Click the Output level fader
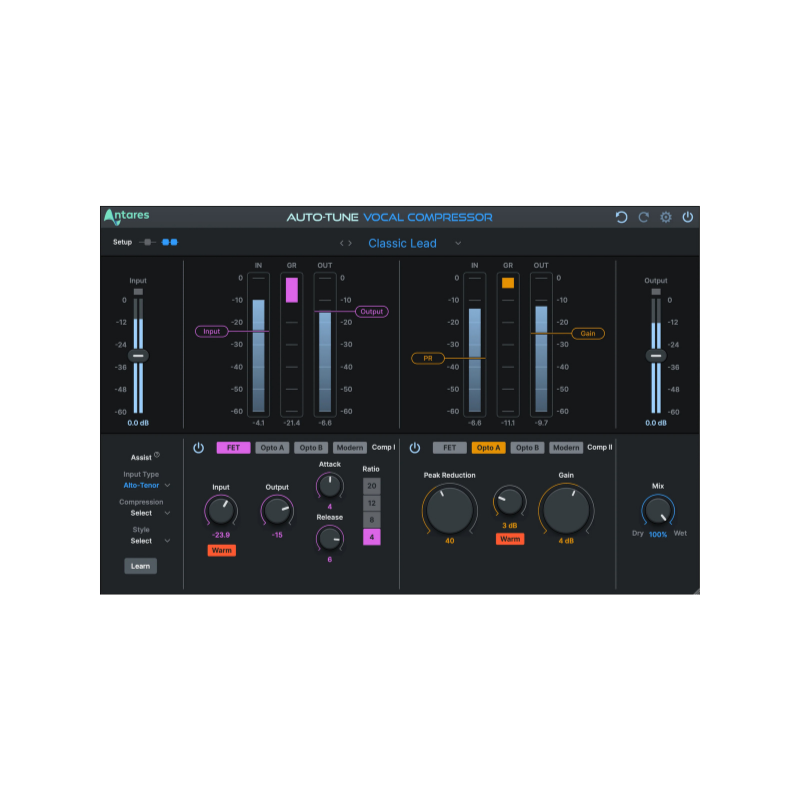800x800 pixels. [655, 355]
